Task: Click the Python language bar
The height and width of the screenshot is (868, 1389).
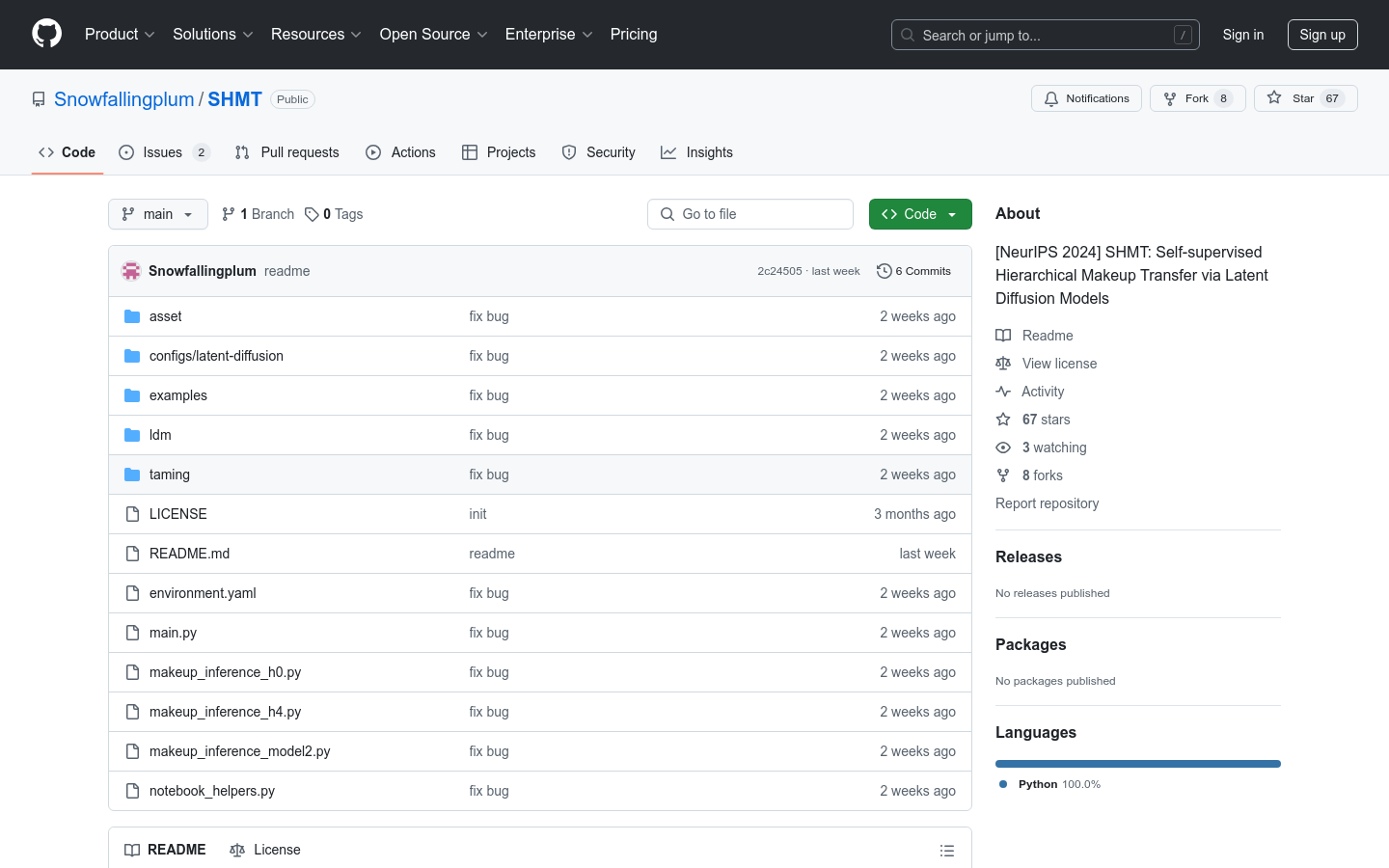Action: [x=1138, y=764]
